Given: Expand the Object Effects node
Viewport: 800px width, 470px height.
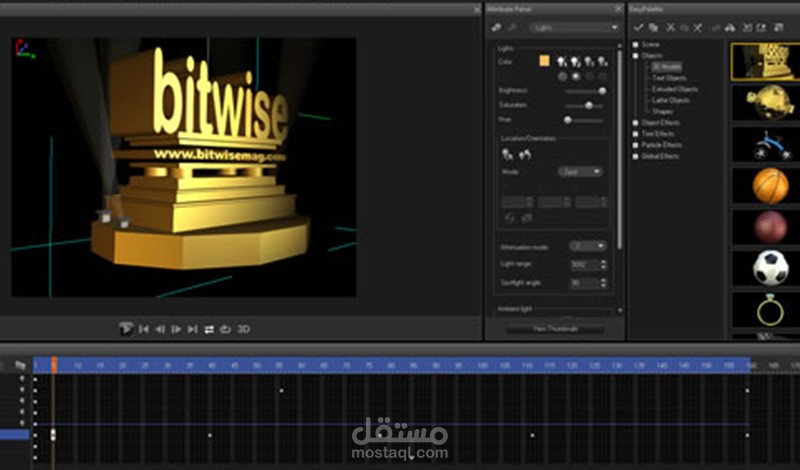Looking at the screenshot, I should click(x=635, y=123).
